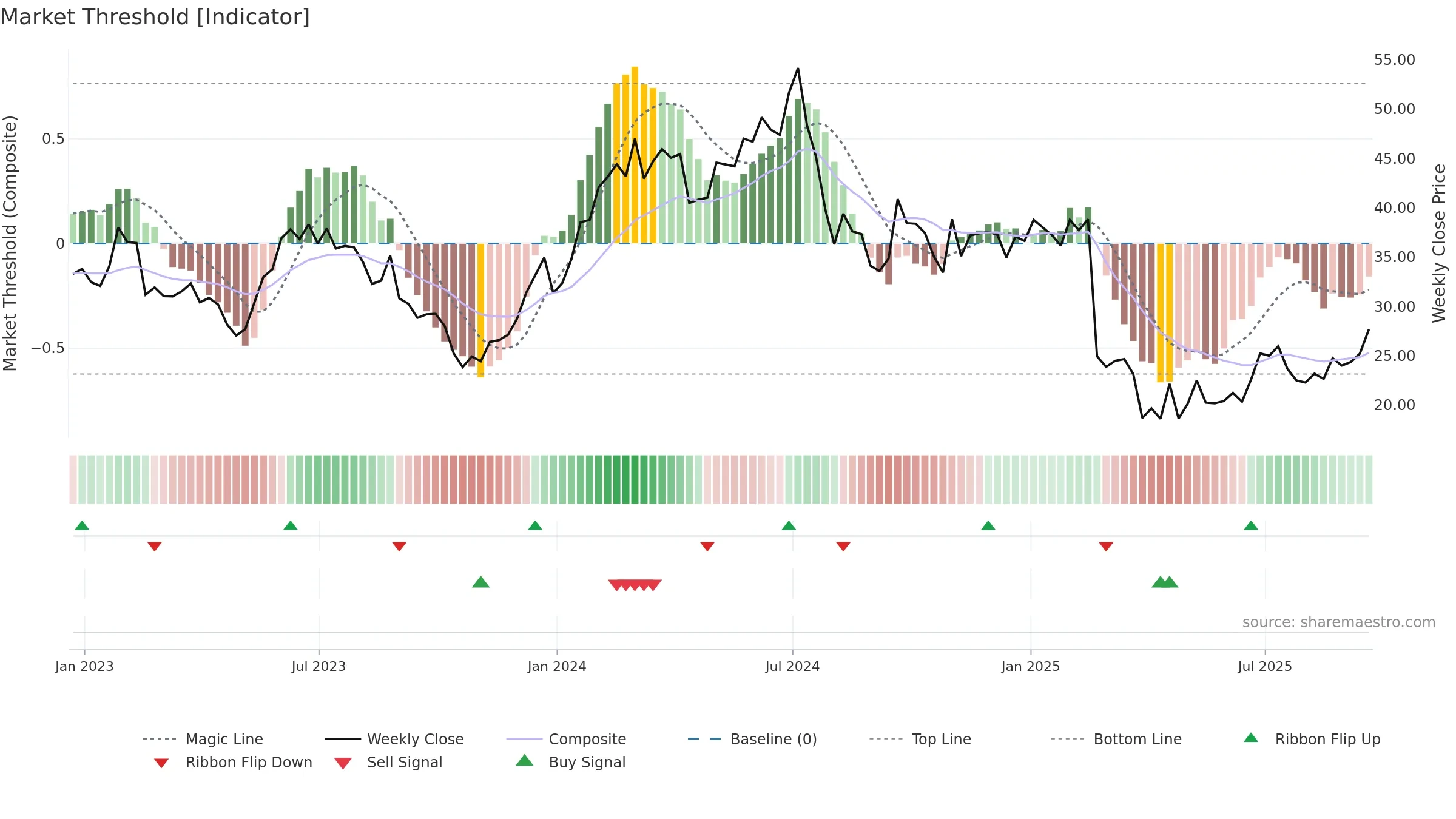This screenshot has height=819, width=1456.
Task: Click the Jul 2023 x-axis label
Action: click(318, 666)
